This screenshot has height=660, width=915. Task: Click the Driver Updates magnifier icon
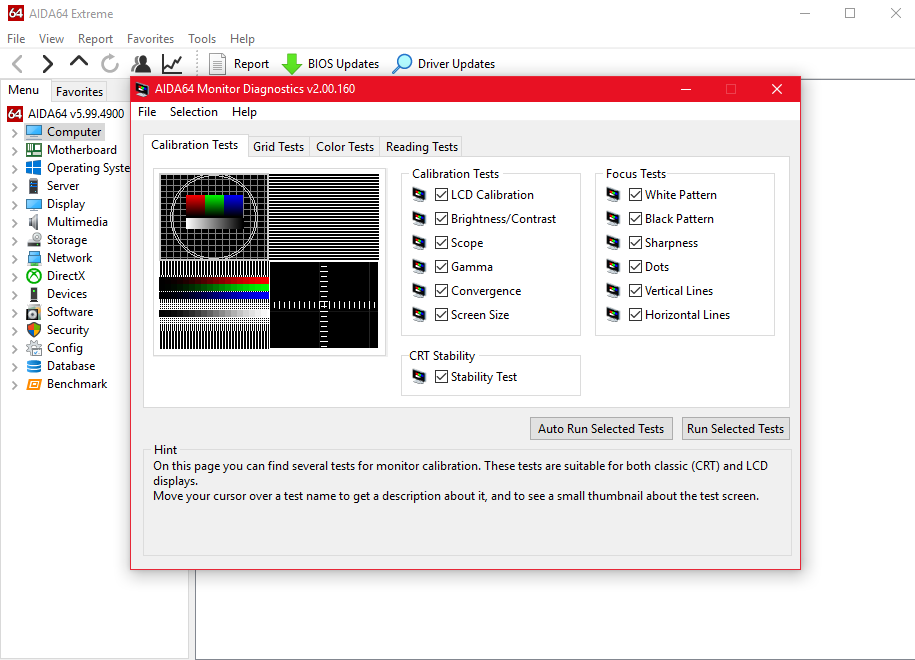(402, 64)
